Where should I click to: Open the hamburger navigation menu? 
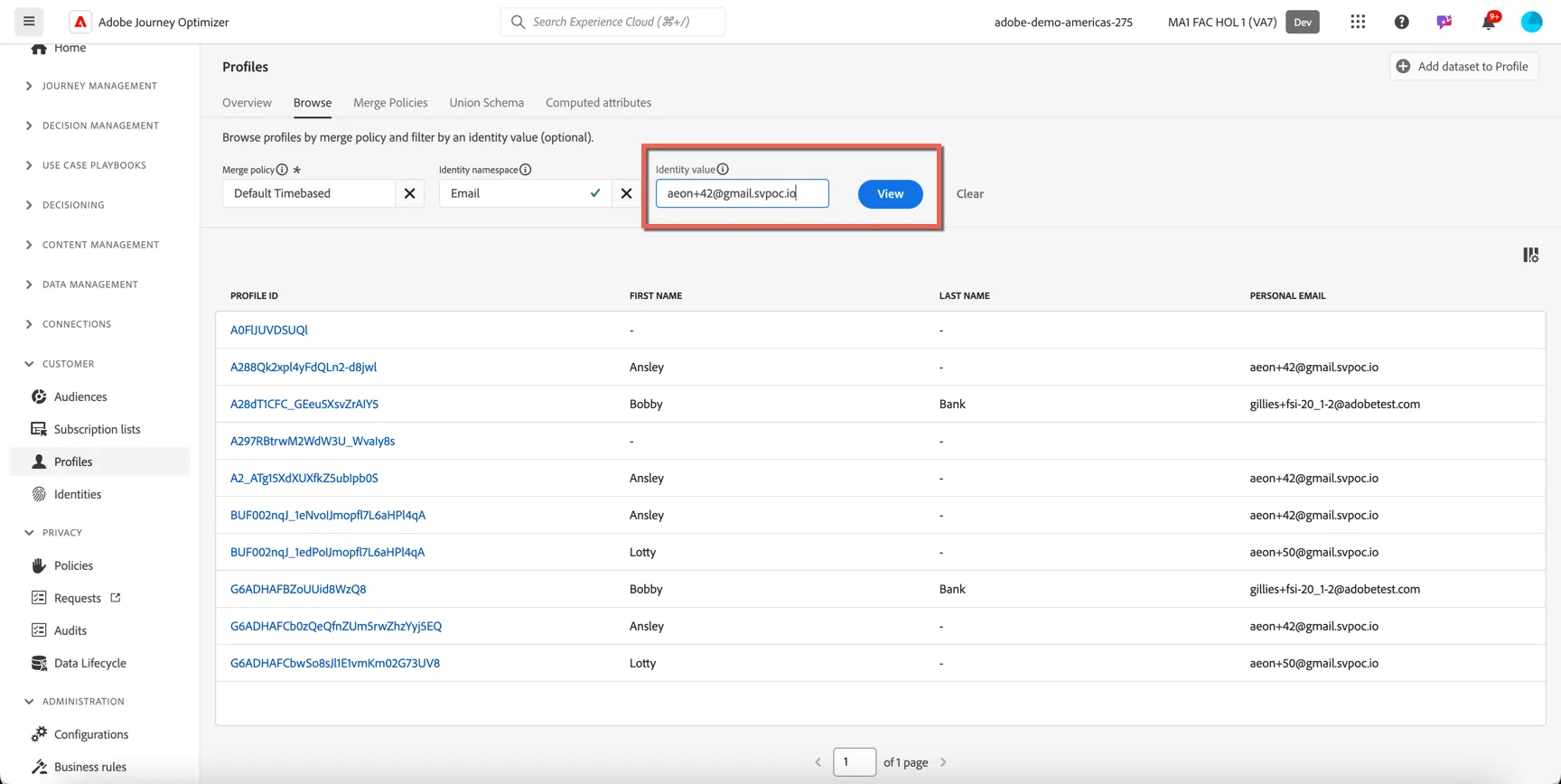click(29, 22)
